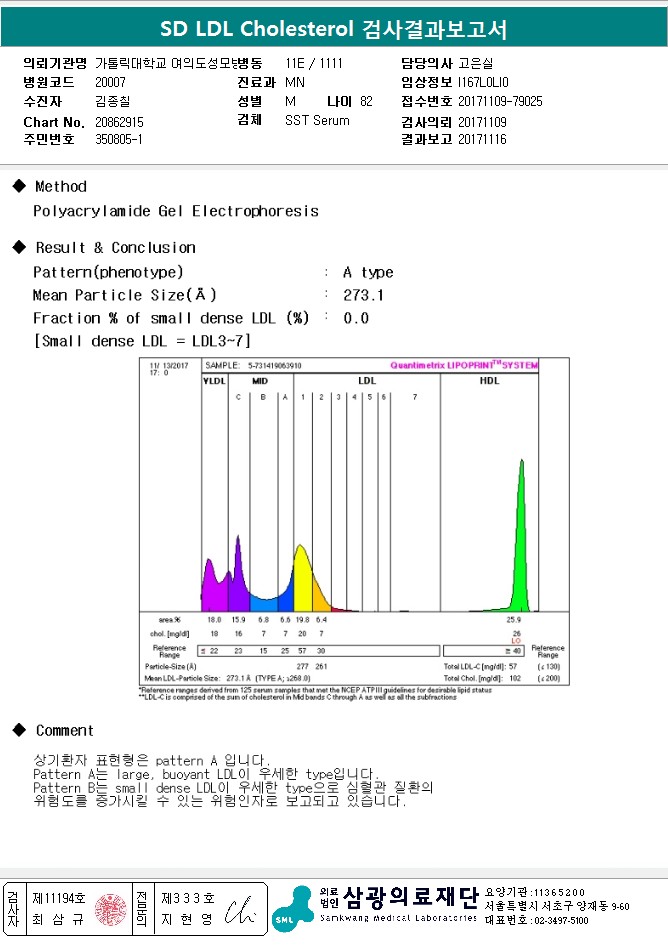Click the specialist license number '제333호'
This screenshot has width=668, height=947.
(x=188, y=898)
